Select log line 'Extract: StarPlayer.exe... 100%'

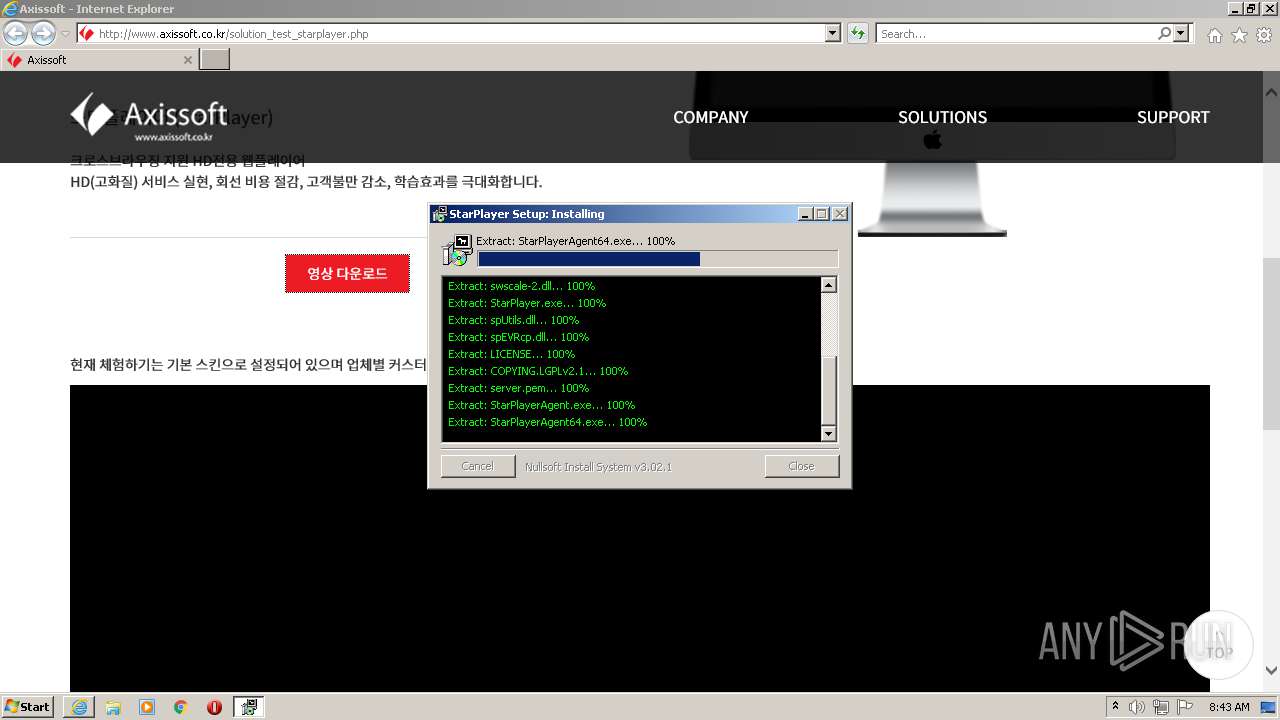(527, 303)
